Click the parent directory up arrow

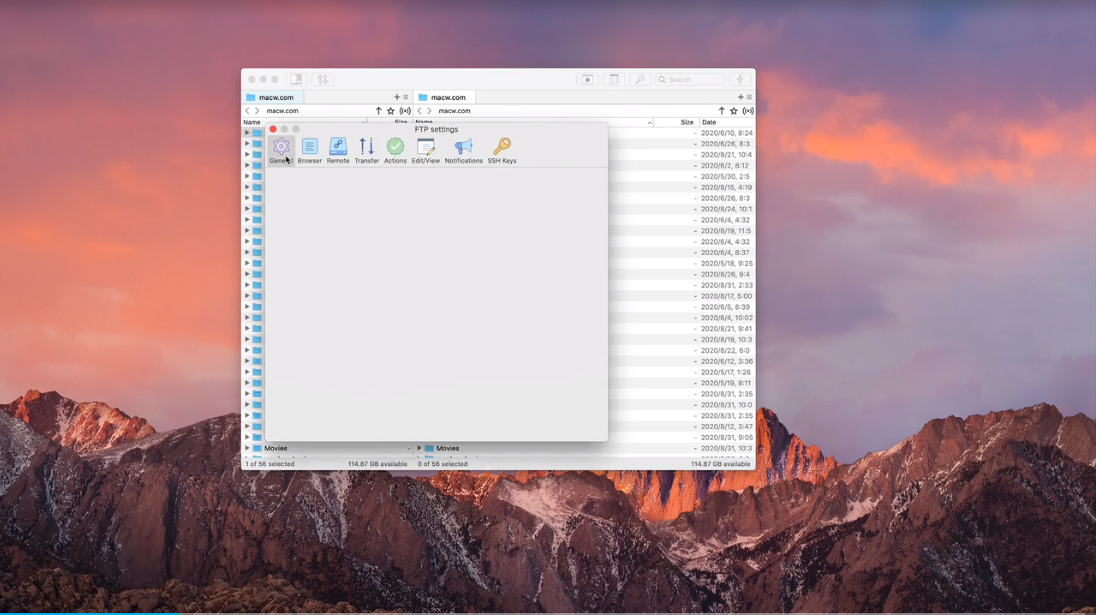tap(377, 111)
